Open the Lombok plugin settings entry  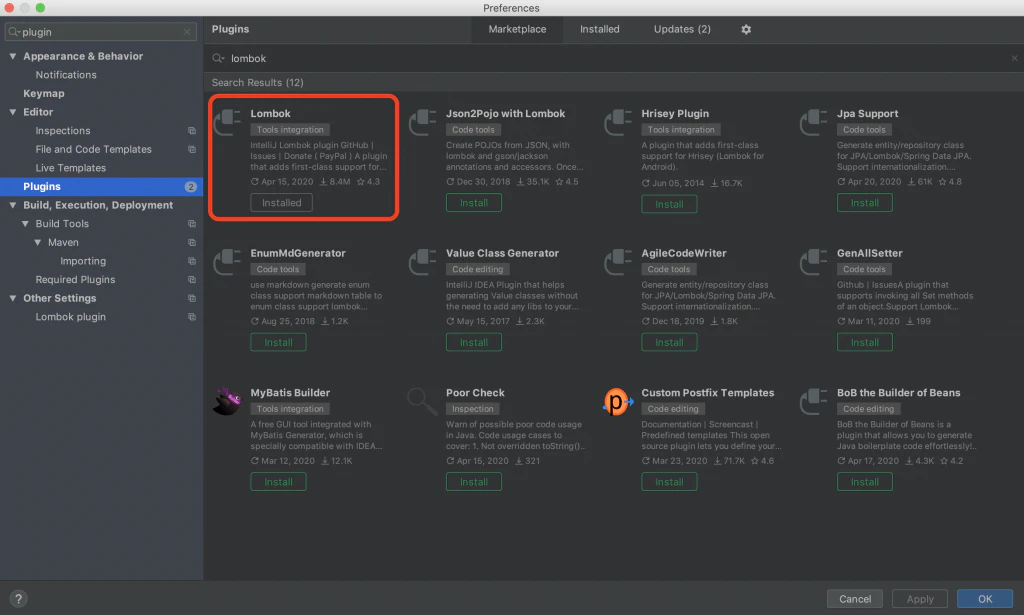click(x=71, y=317)
